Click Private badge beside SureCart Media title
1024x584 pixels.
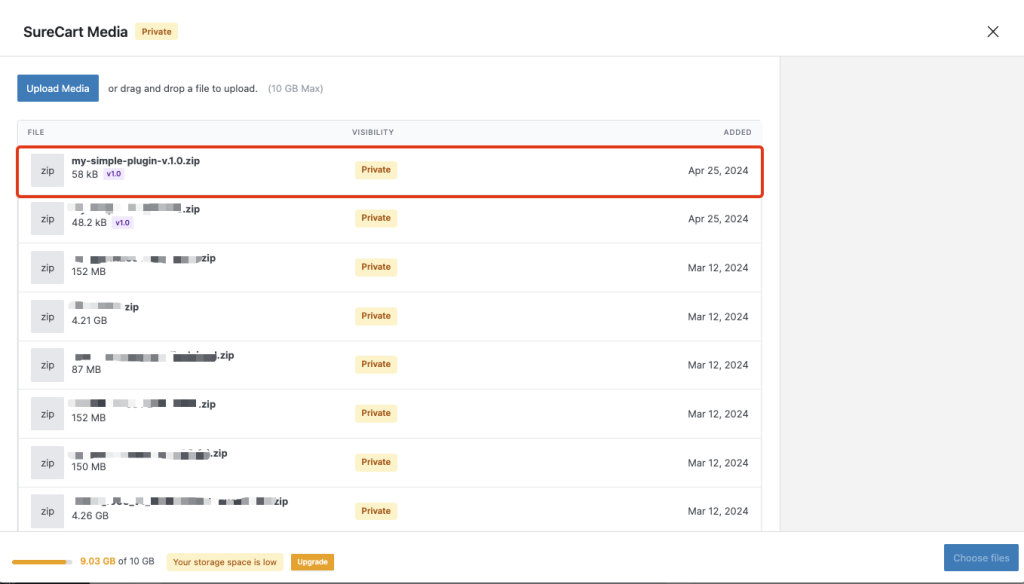pos(156,32)
